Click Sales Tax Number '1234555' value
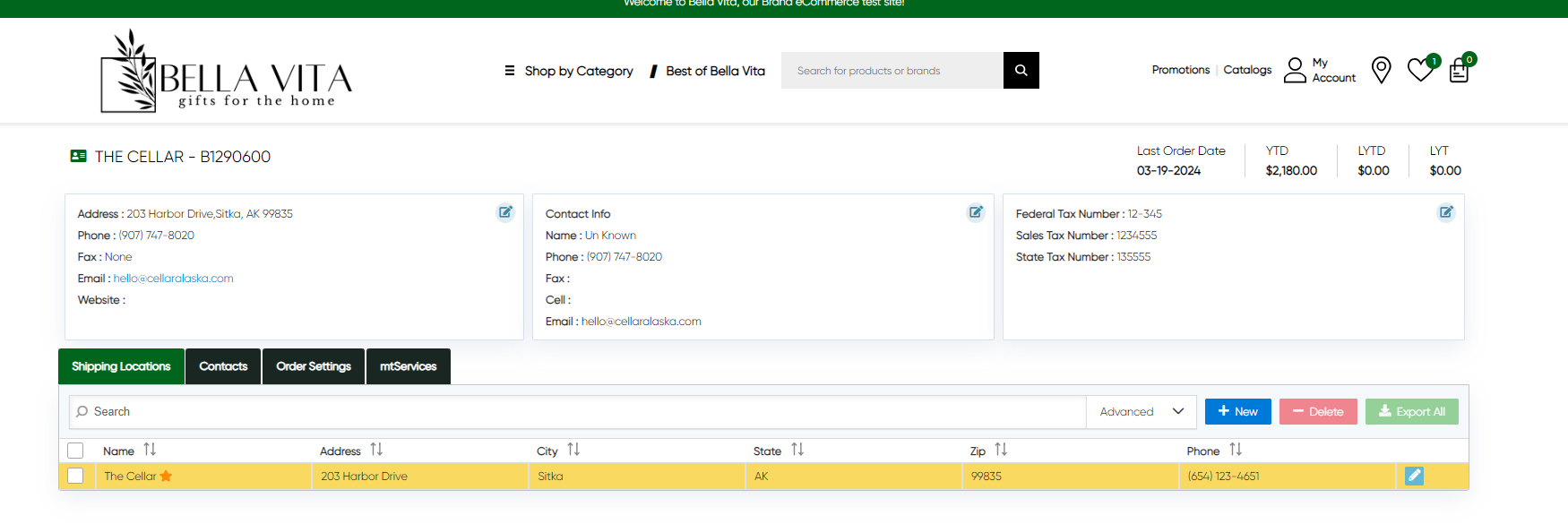This screenshot has width=1568, height=524. tap(1137, 236)
